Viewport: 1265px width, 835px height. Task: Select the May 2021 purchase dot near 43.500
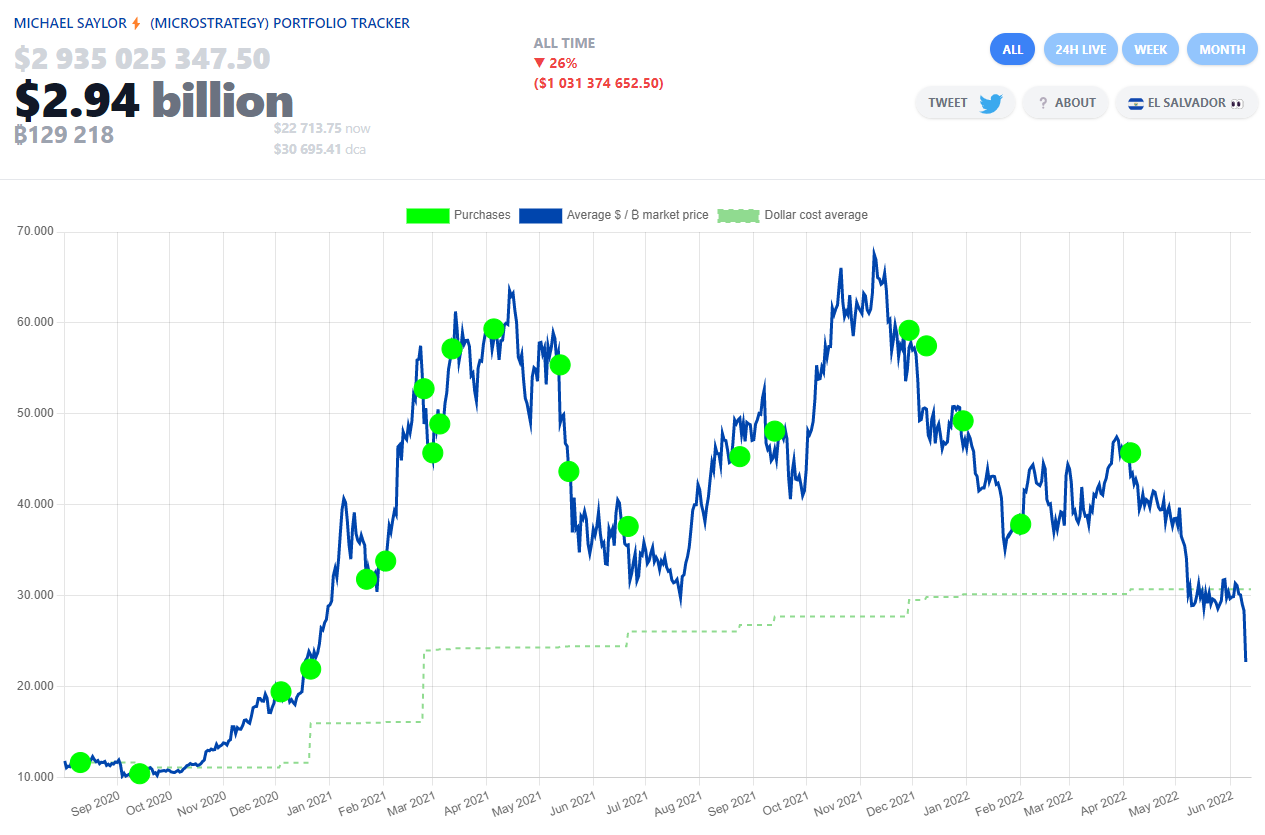(x=569, y=471)
